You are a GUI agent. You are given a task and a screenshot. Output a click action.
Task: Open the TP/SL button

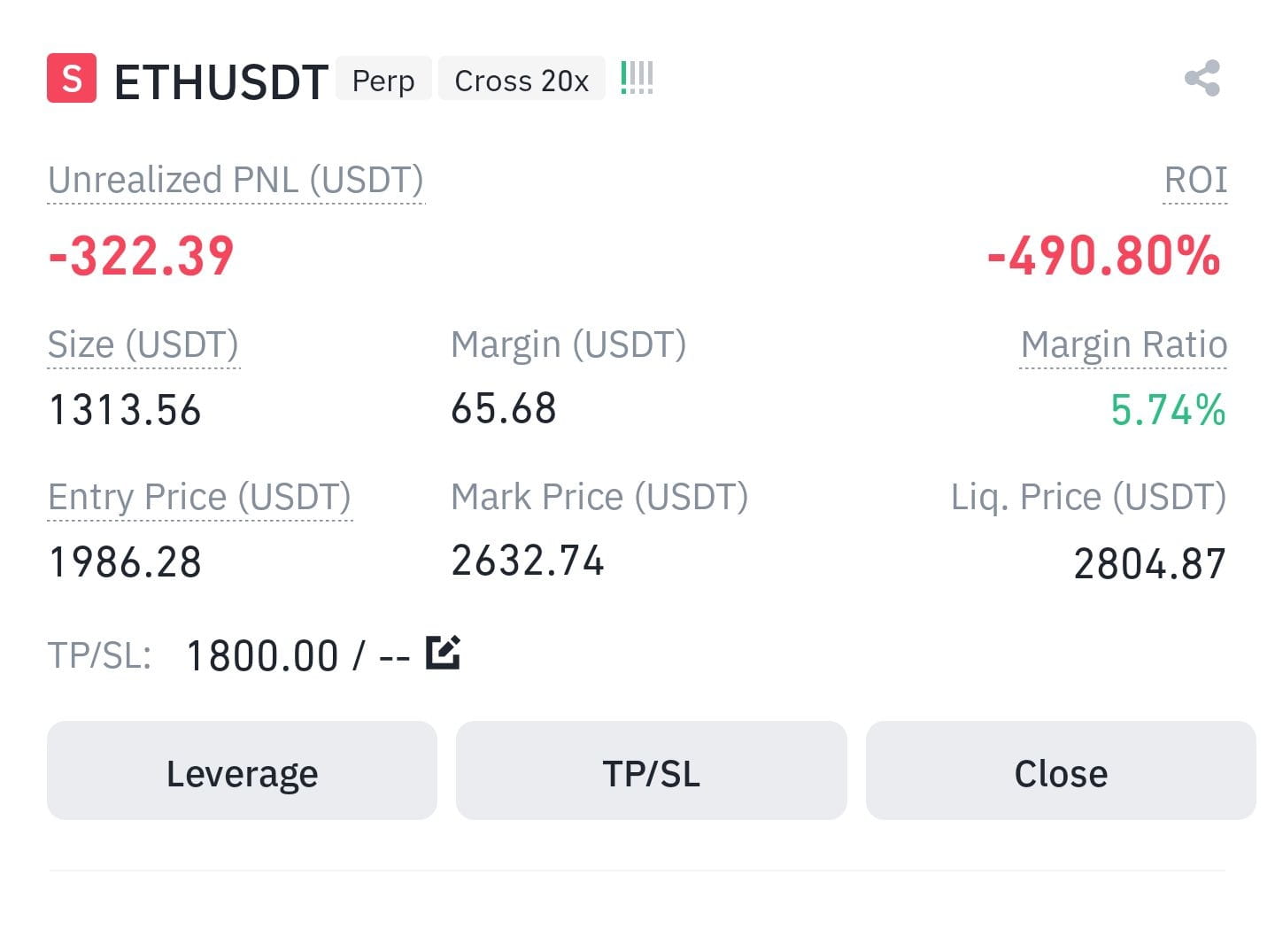click(651, 770)
